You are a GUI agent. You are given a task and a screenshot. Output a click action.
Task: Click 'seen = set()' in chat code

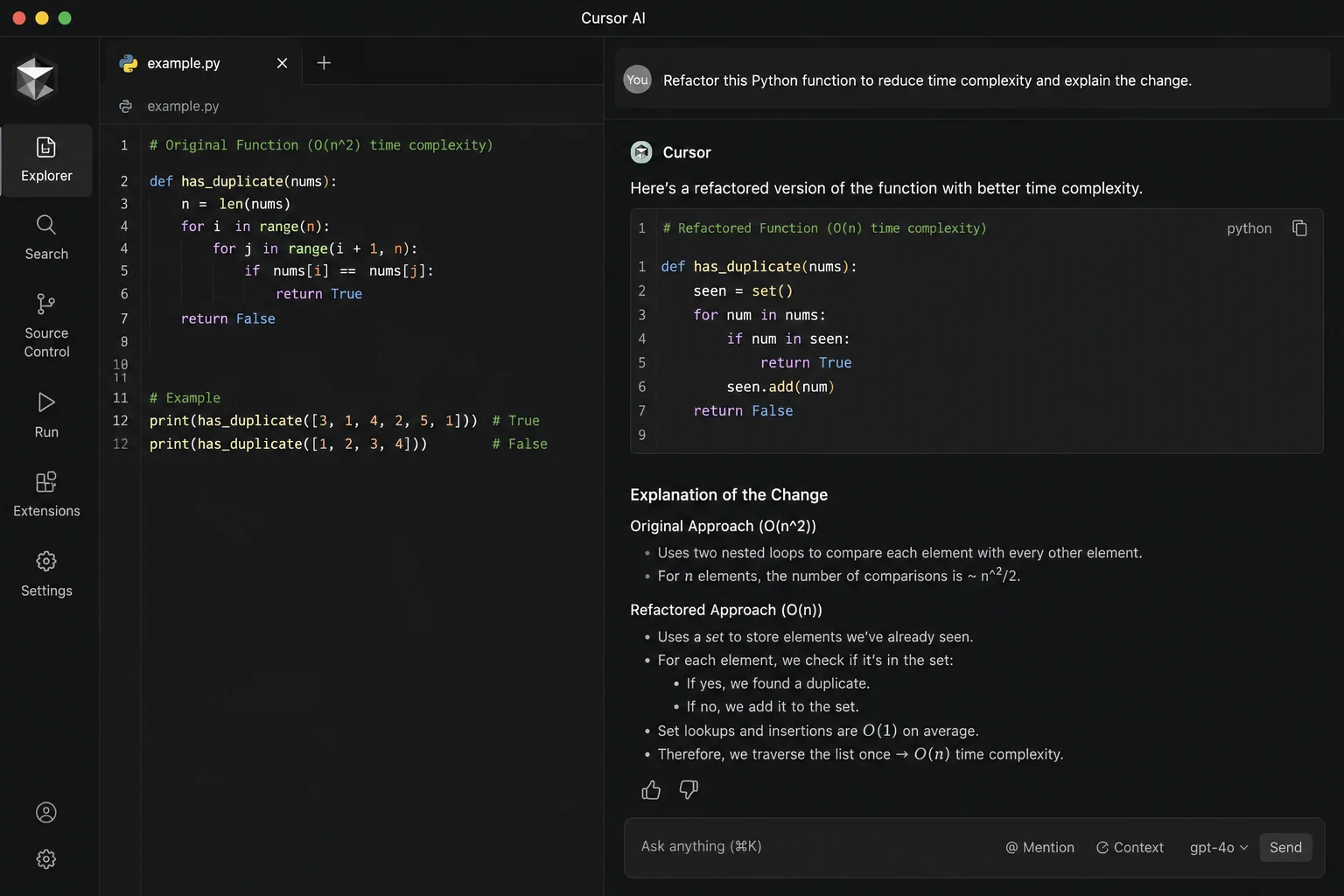(x=743, y=290)
